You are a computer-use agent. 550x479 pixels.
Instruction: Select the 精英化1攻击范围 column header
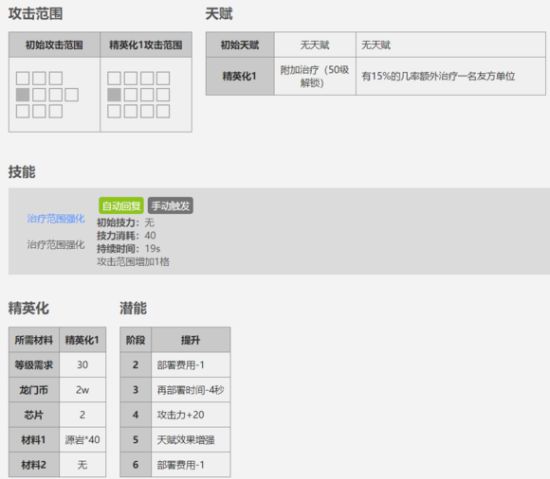(x=146, y=45)
